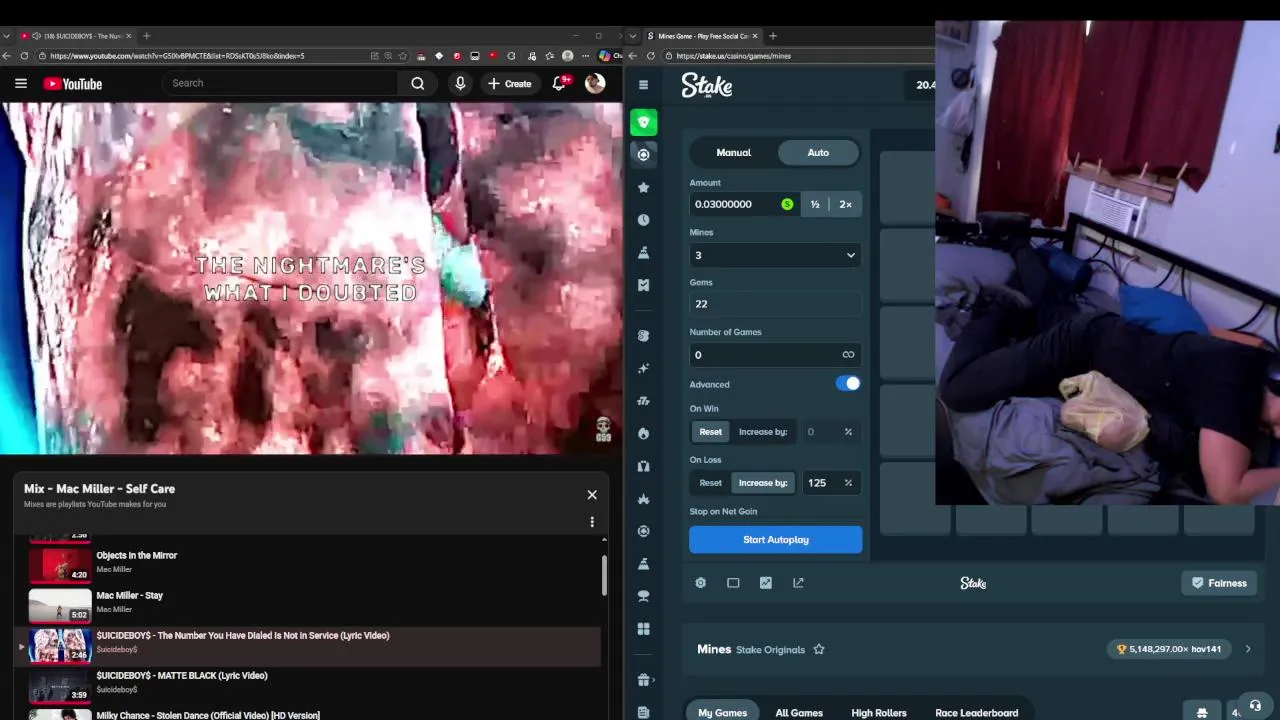The image size is (1280, 720).
Task: Favourite the Mines game with star
Action: point(819,649)
